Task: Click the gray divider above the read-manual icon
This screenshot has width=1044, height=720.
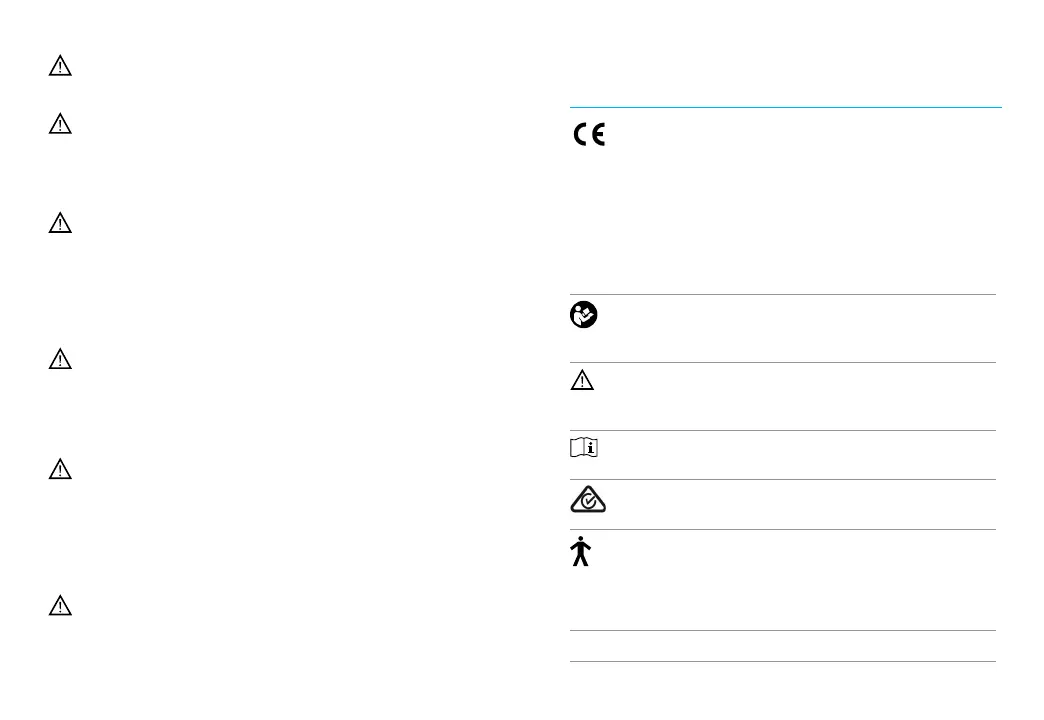Action: (x=783, y=294)
